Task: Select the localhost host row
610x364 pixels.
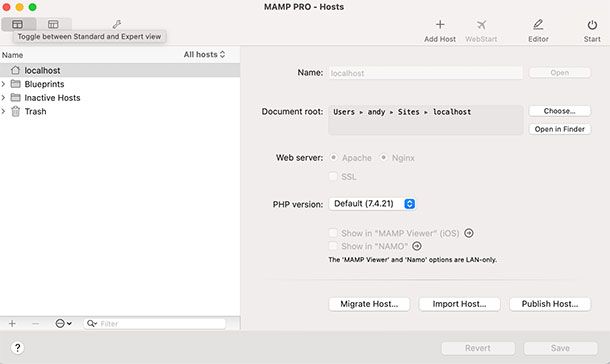Action: pyautogui.click(x=120, y=70)
